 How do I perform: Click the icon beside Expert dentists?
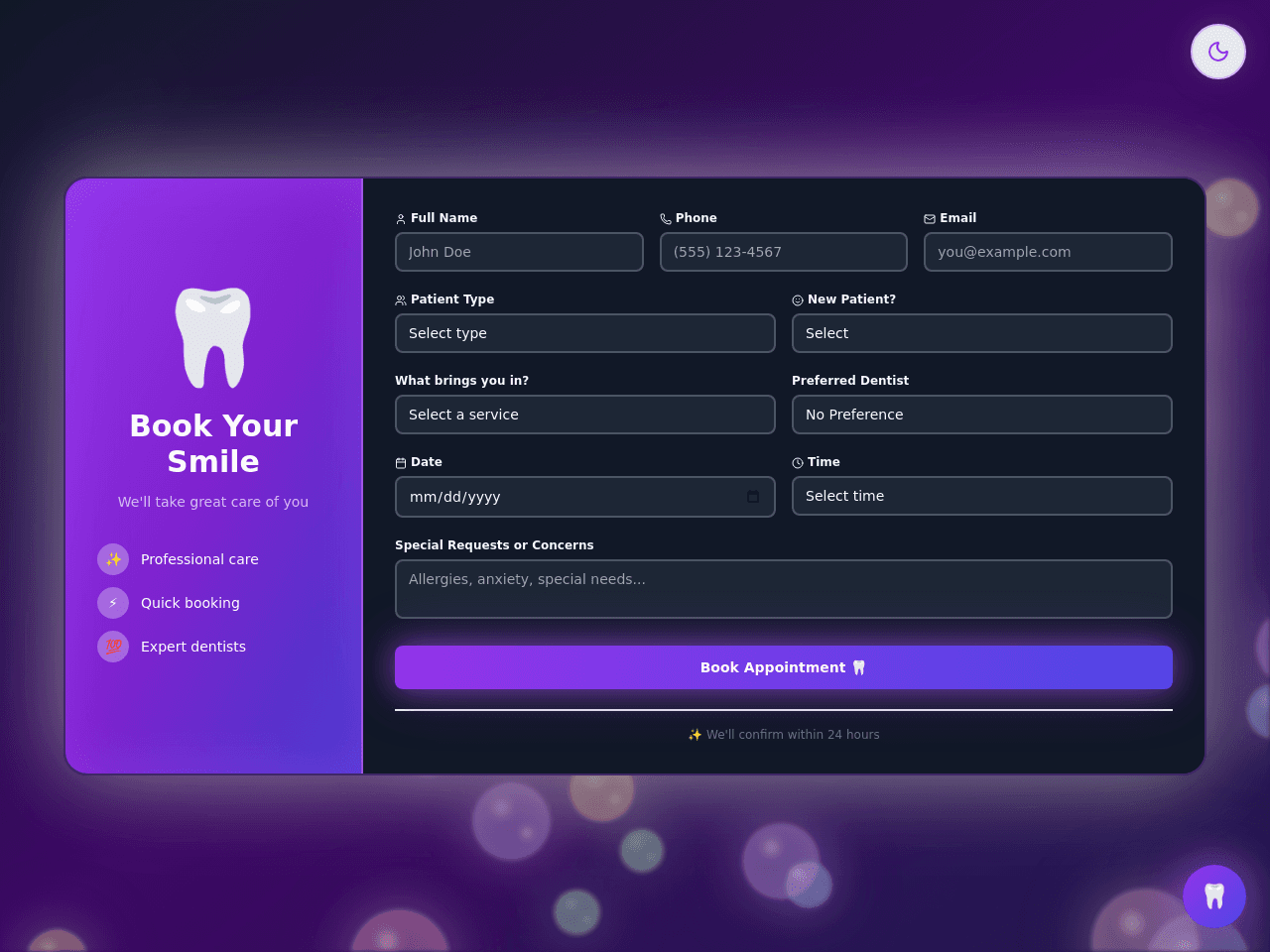pyautogui.click(x=113, y=647)
